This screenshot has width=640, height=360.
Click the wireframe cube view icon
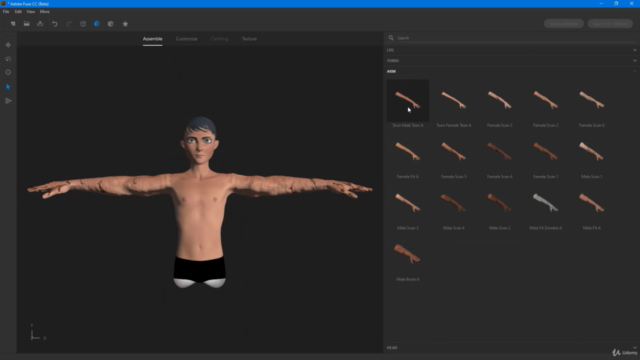tap(83, 24)
